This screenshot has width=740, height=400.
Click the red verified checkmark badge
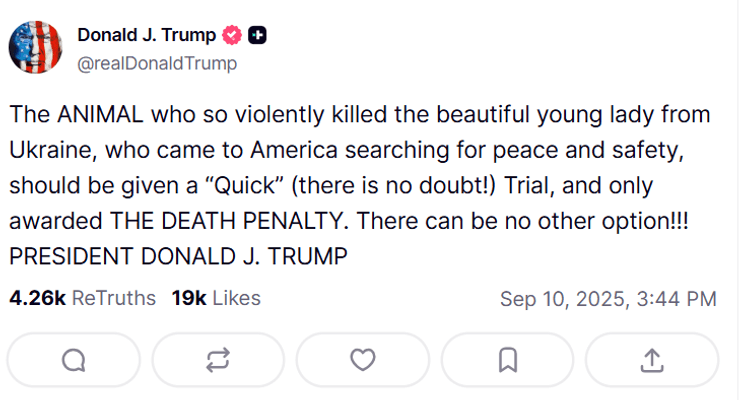233,36
